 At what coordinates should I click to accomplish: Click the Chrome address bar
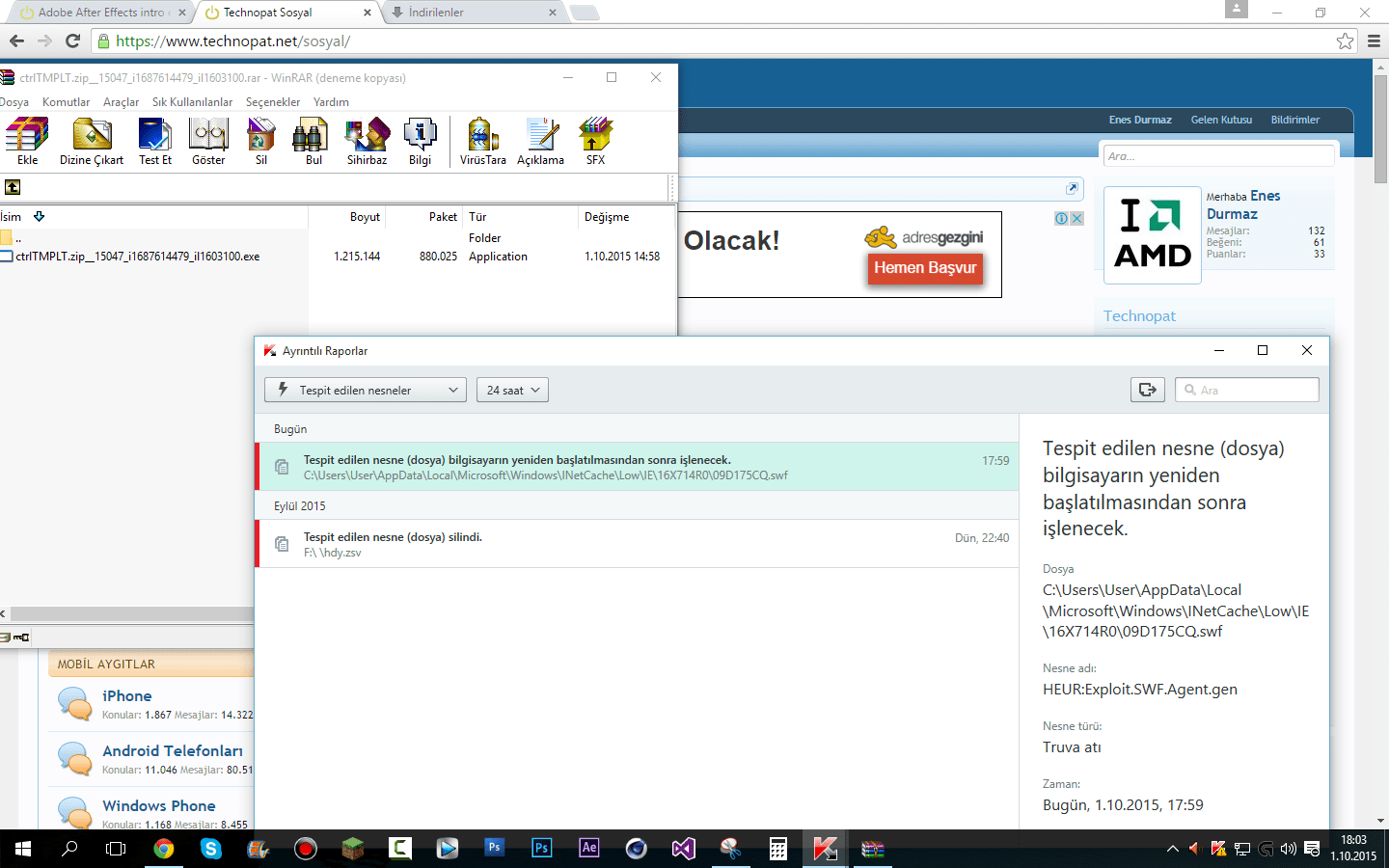tap(714, 41)
